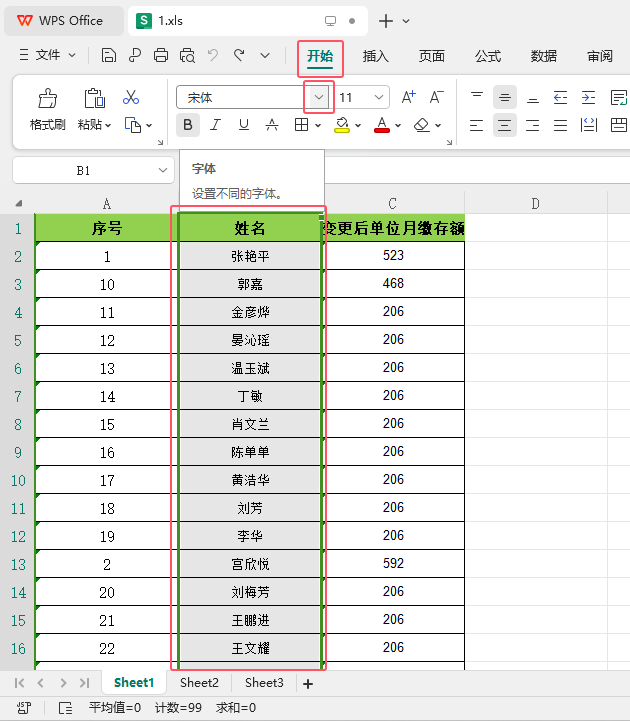This screenshot has height=721, width=630.
Task: Toggle Italic formatting
Action: 215,125
